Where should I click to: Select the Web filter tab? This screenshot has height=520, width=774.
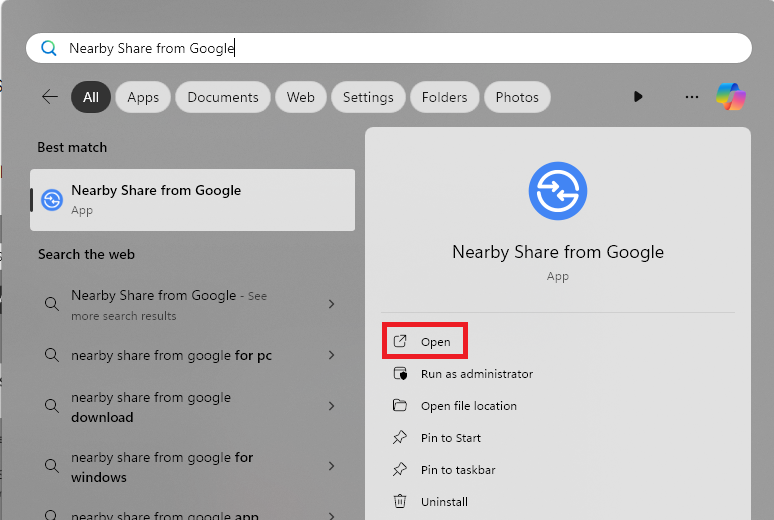coord(301,97)
